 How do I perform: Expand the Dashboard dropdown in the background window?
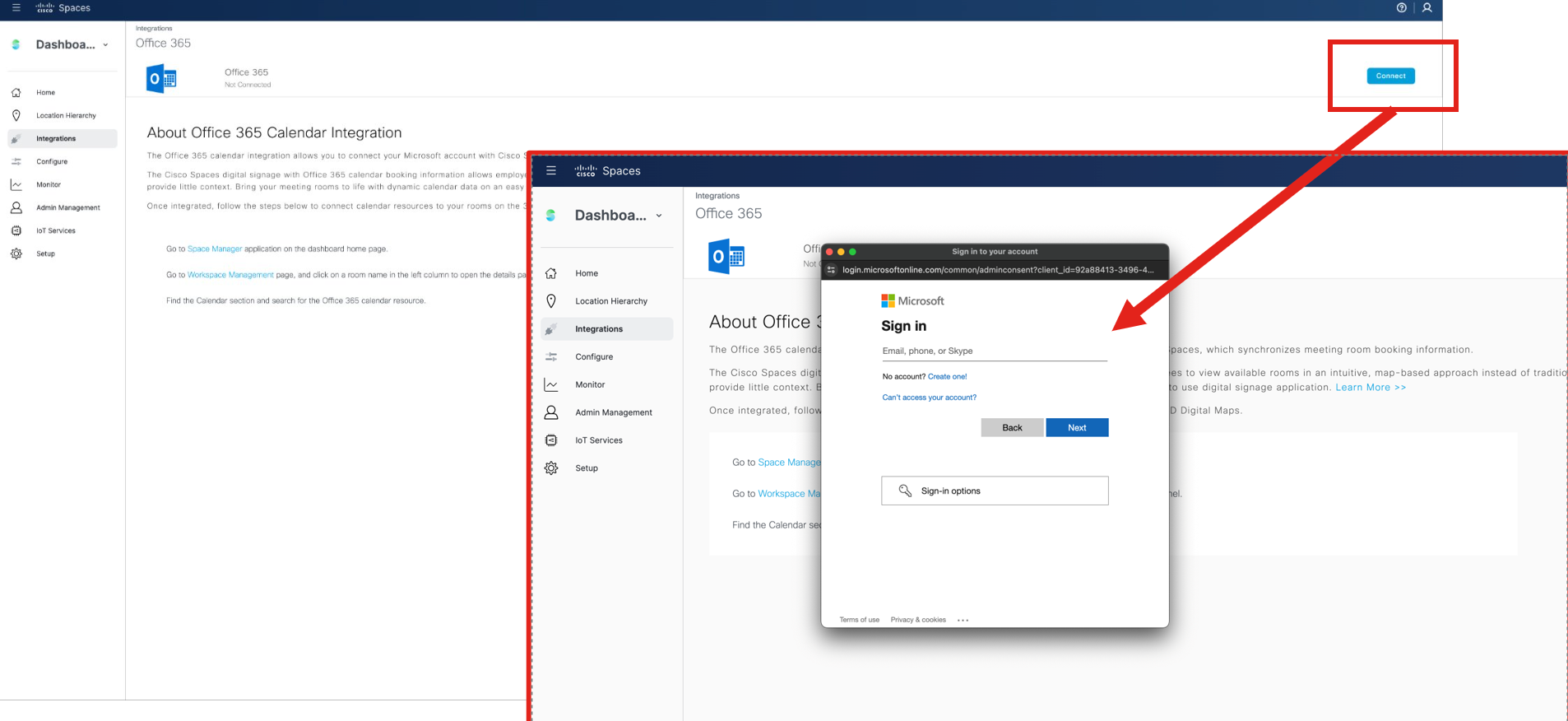point(105,45)
